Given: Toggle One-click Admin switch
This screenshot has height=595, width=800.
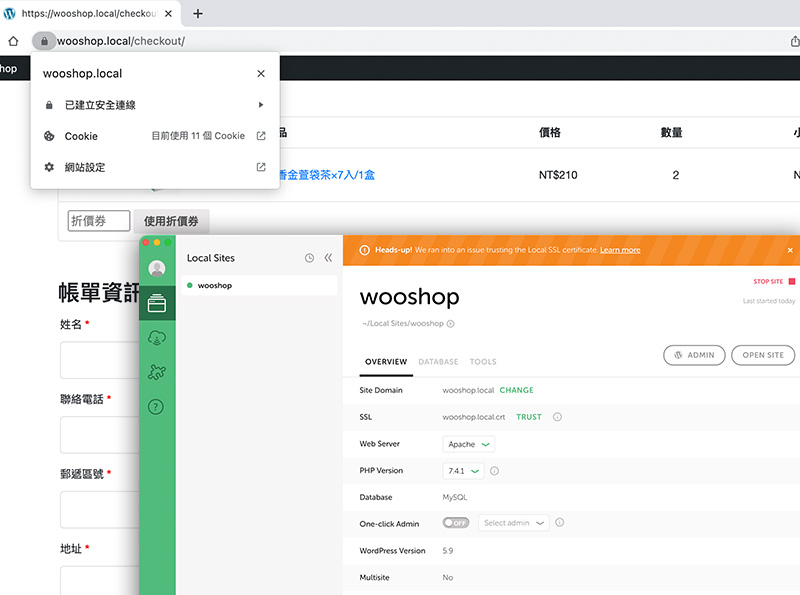Looking at the screenshot, I should point(456,523).
